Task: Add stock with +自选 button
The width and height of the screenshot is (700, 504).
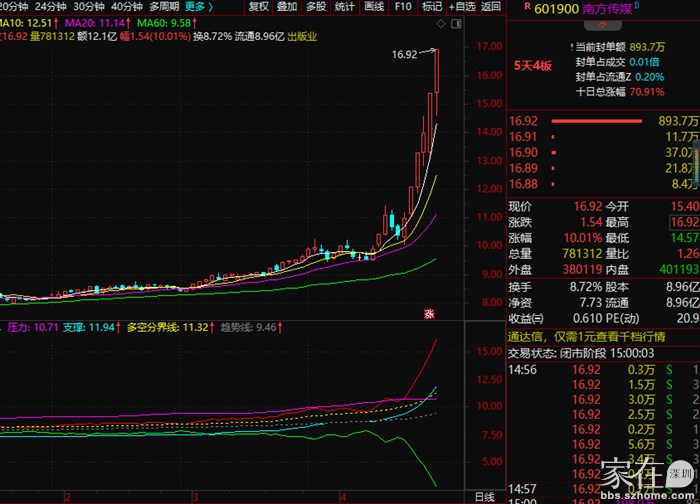Action: tap(461, 6)
